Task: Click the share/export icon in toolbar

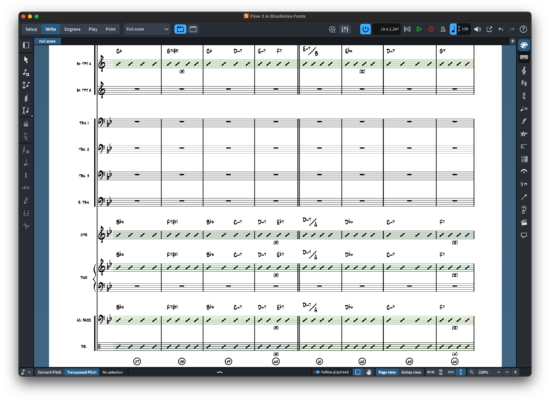Action: [x=489, y=29]
